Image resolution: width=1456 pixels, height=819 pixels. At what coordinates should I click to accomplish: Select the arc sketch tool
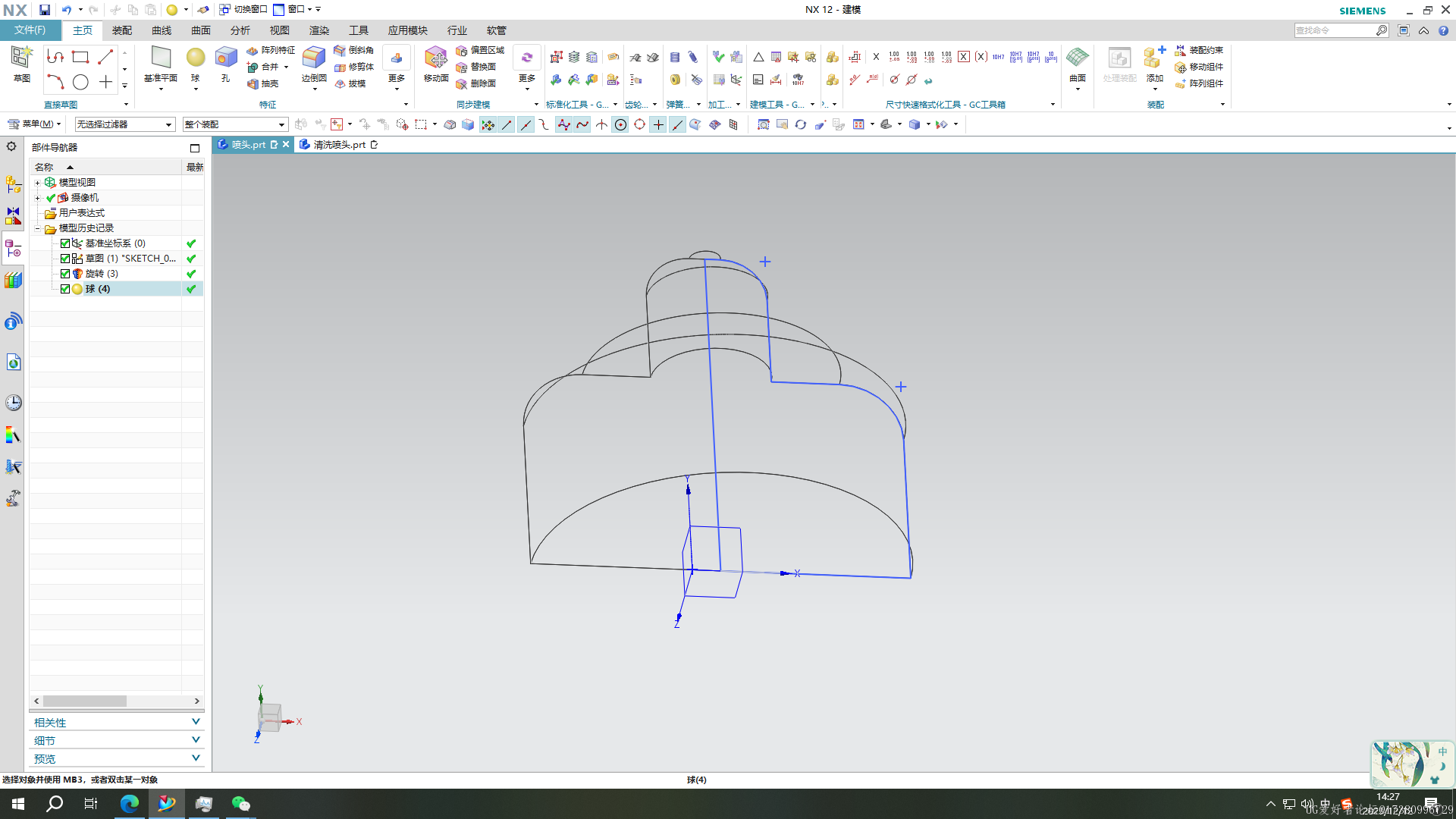click(x=55, y=82)
